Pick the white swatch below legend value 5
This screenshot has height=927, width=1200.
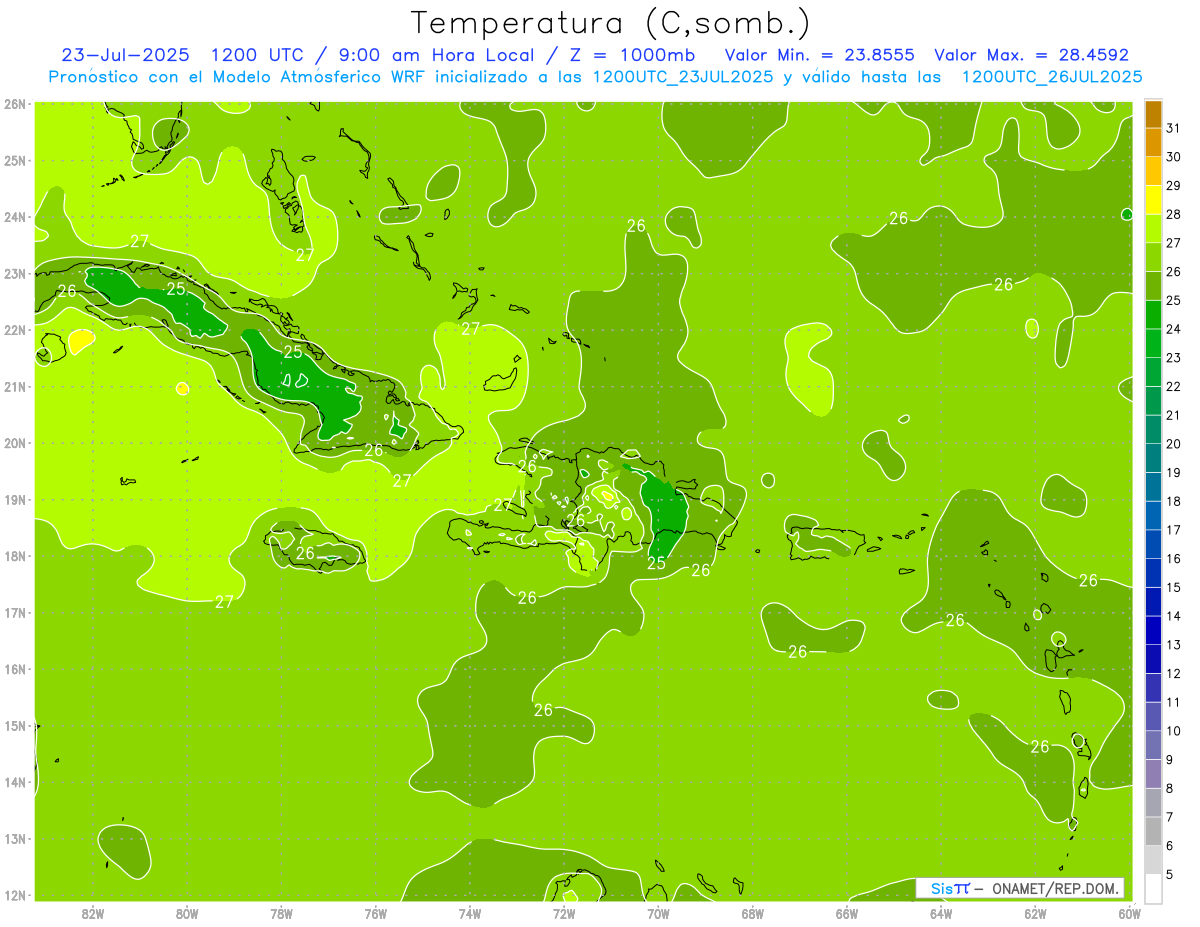(1153, 888)
